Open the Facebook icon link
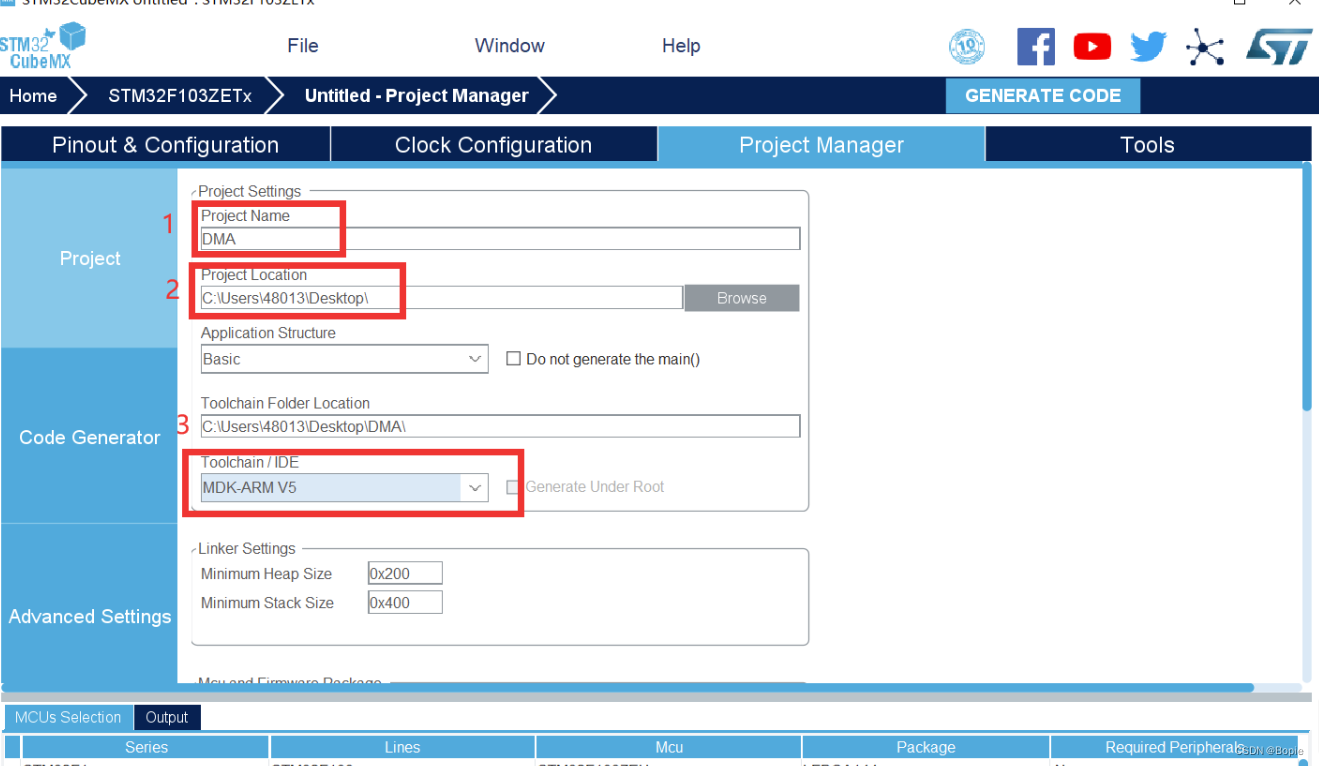This screenshot has height=766, width=1319. coord(1036,47)
